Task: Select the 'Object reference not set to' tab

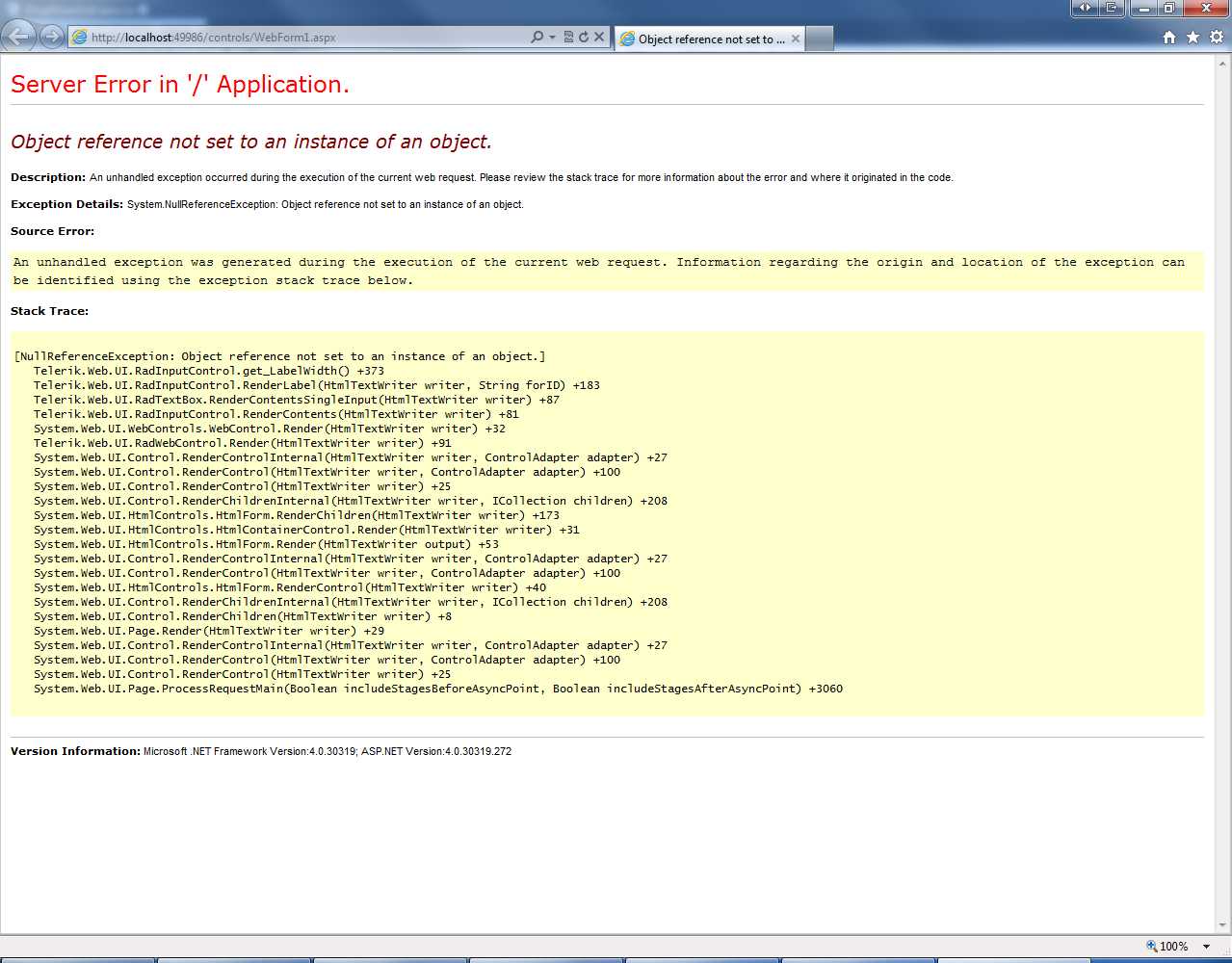Action: (x=703, y=39)
